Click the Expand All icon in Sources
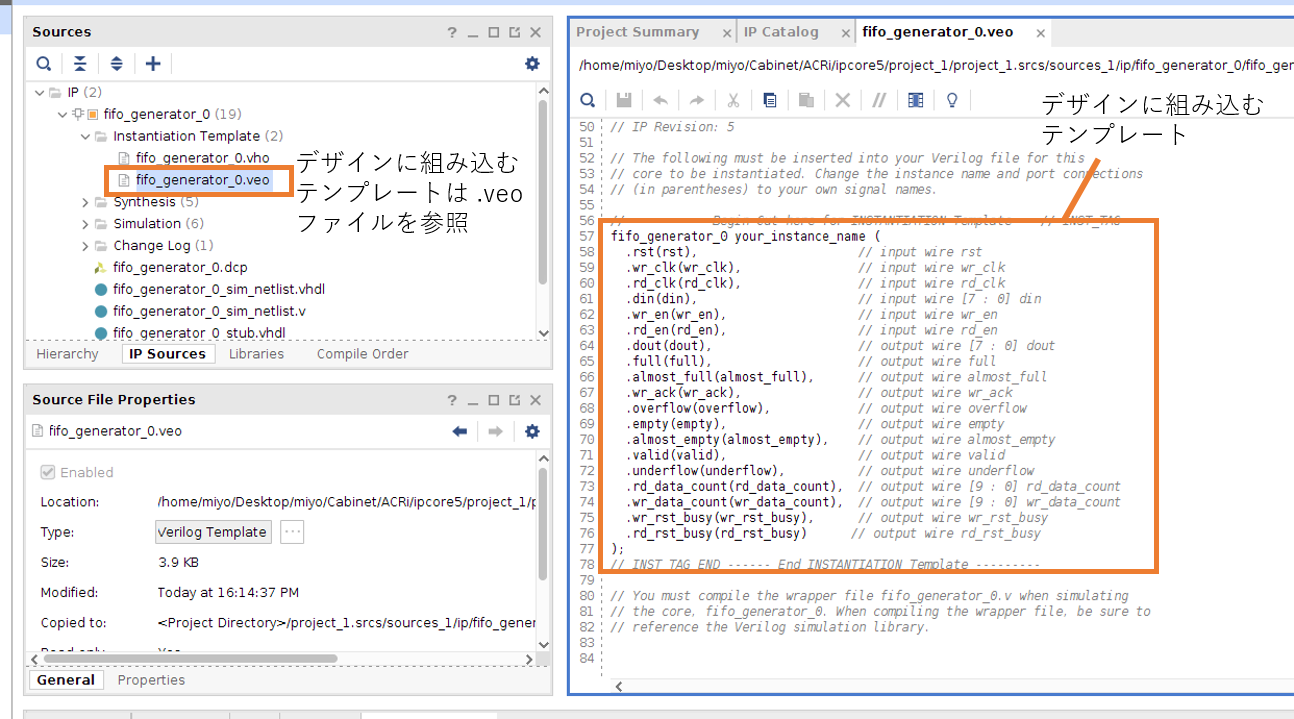1294x719 pixels. [116, 64]
